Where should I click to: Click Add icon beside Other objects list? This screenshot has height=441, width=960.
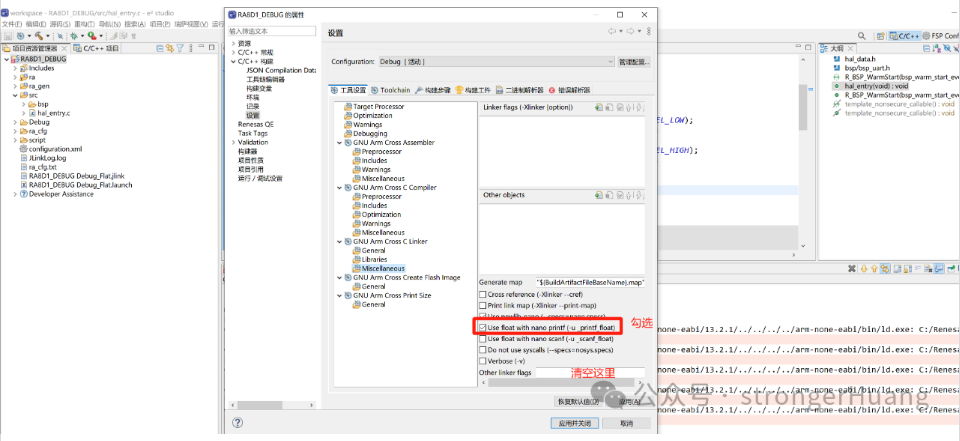pyautogui.click(x=599, y=195)
